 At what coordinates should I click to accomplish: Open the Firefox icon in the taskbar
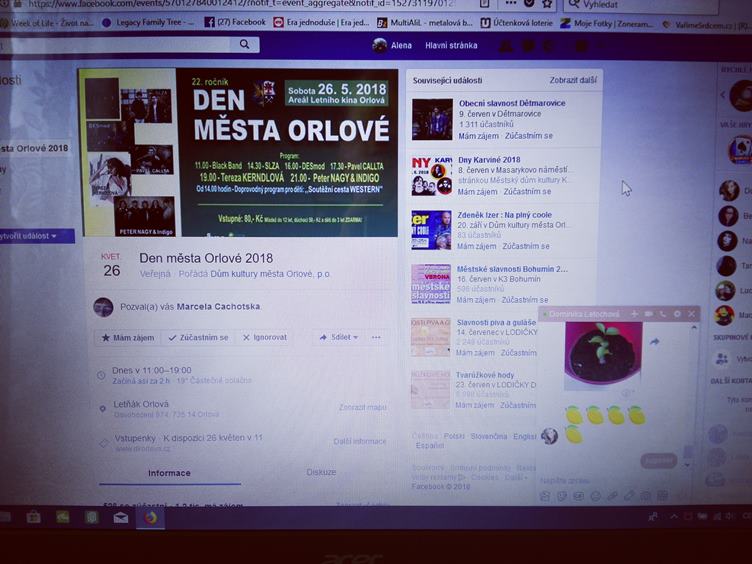[151, 518]
